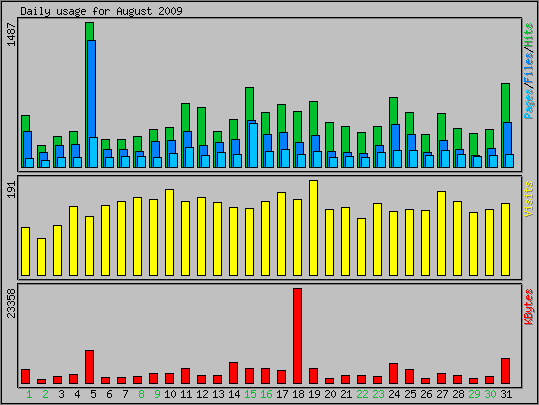This screenshot has width=539, height=405.
Task: Click the yellow Visits legend label
Action: [x=529, y=199]
